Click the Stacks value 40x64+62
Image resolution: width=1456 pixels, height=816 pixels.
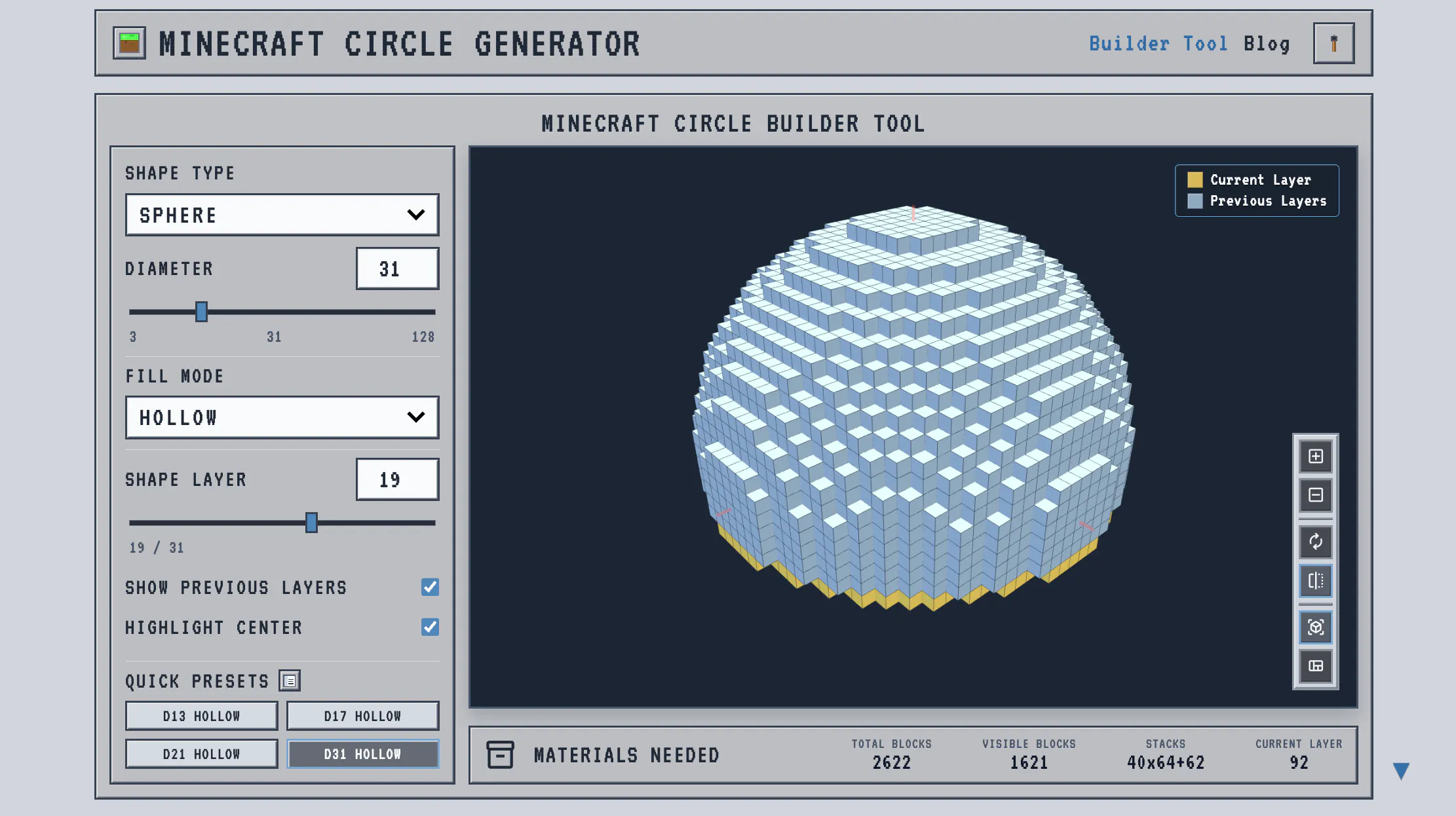click(x=1165, y=763)
